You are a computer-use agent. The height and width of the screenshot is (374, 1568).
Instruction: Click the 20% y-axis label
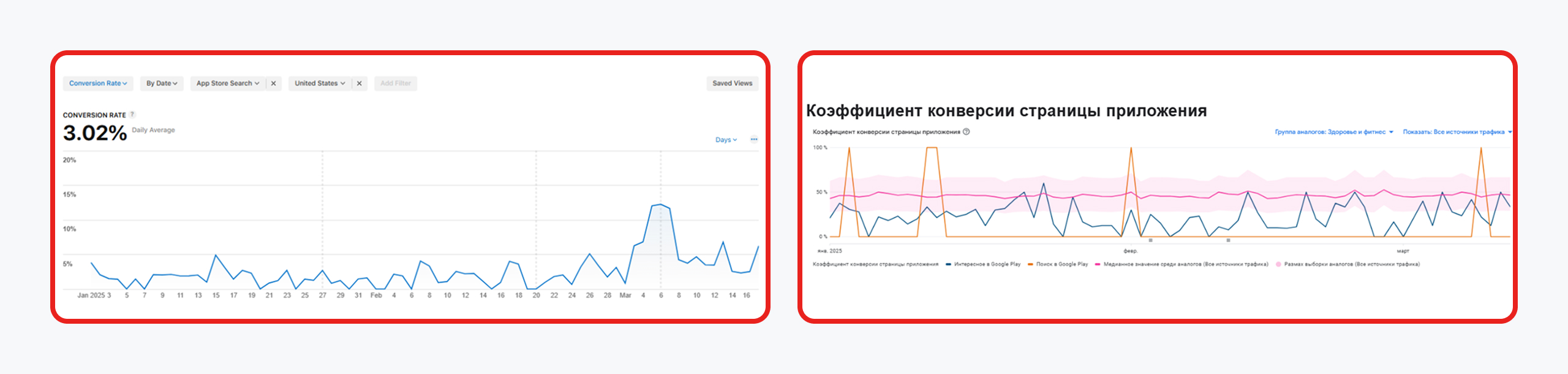pos(69,160)
